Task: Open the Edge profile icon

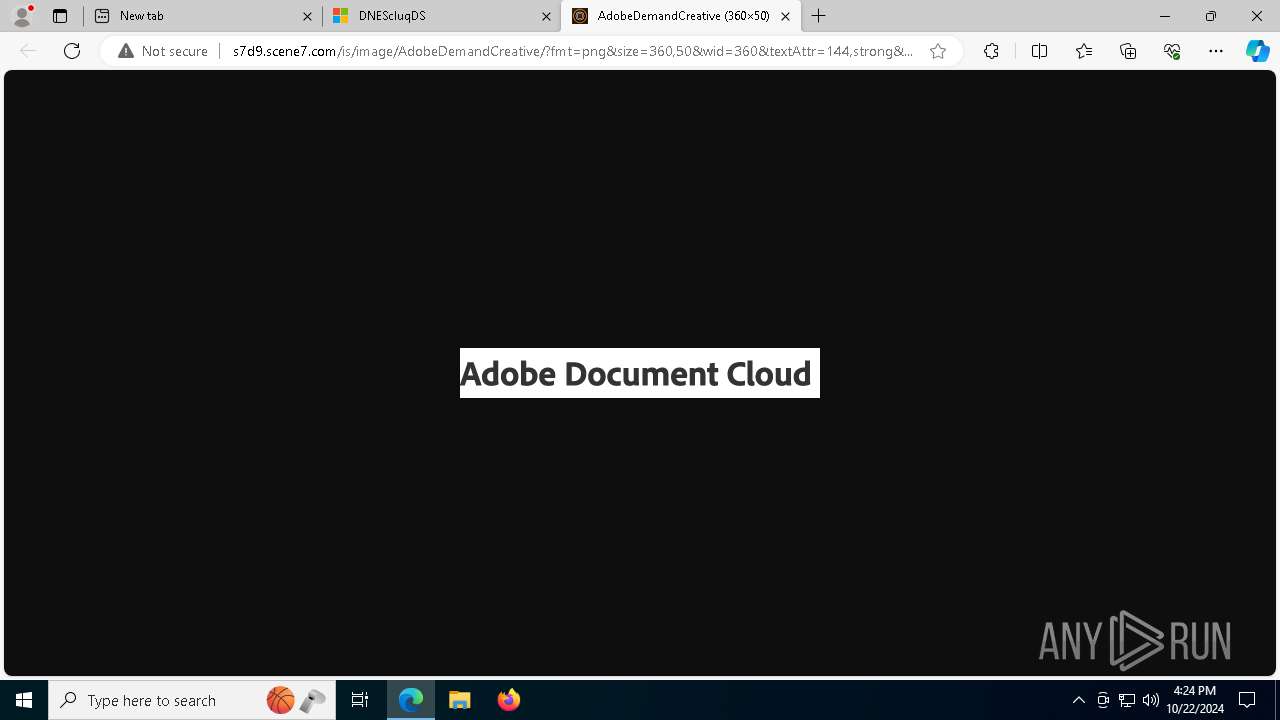Action: pyautogui.click(x=22, y=16)
